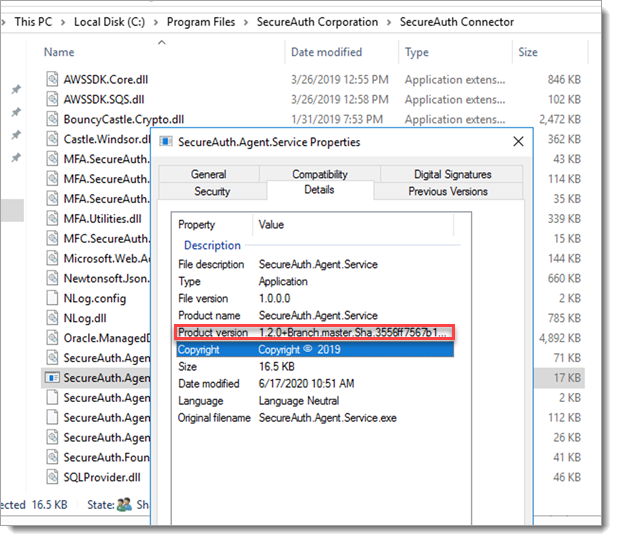The width and height of the screenshot is (617, 541).
Task: Select the Product version property row
Action: pos(314,332)
